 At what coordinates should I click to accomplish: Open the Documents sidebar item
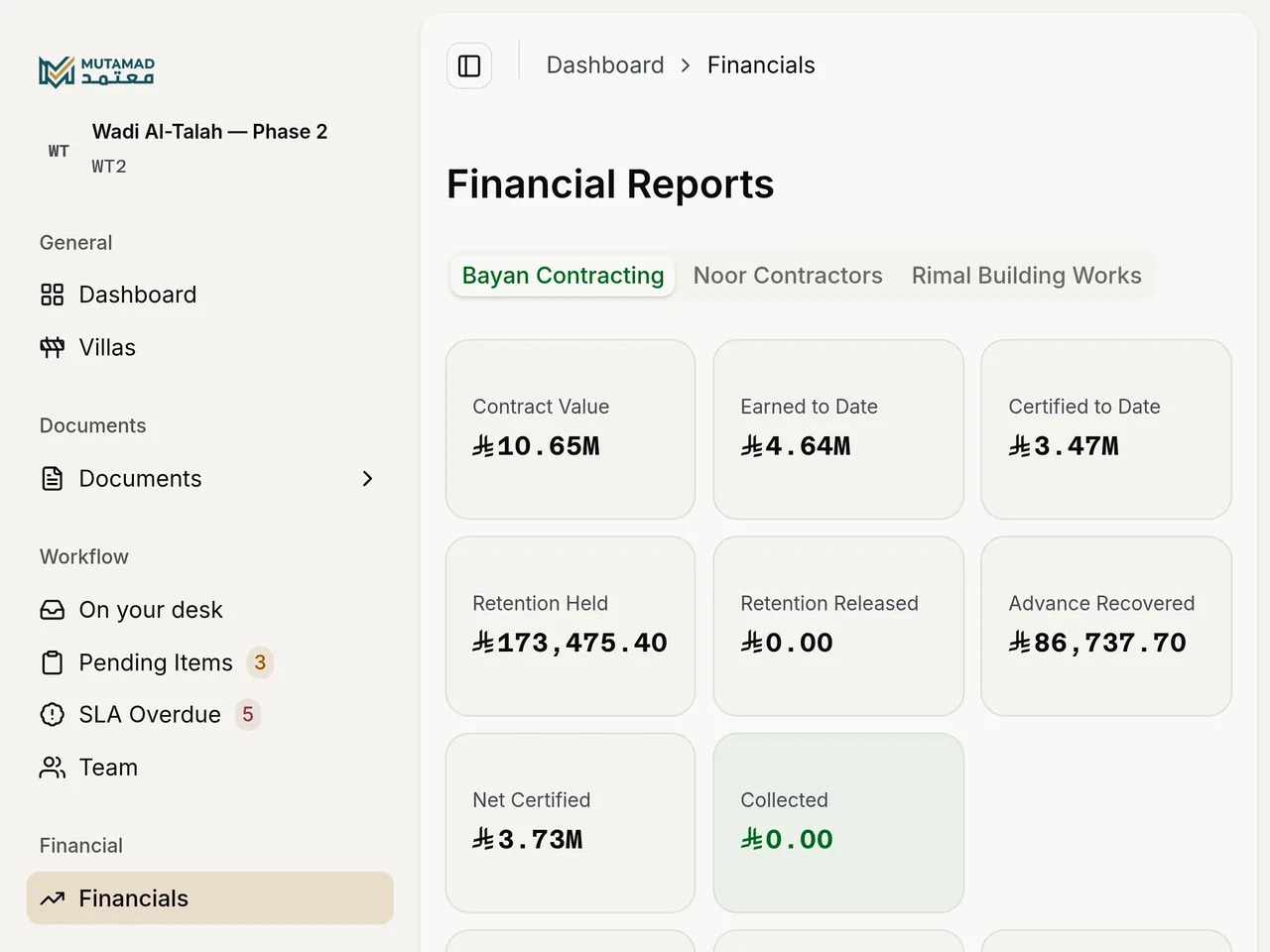point(210,479)
